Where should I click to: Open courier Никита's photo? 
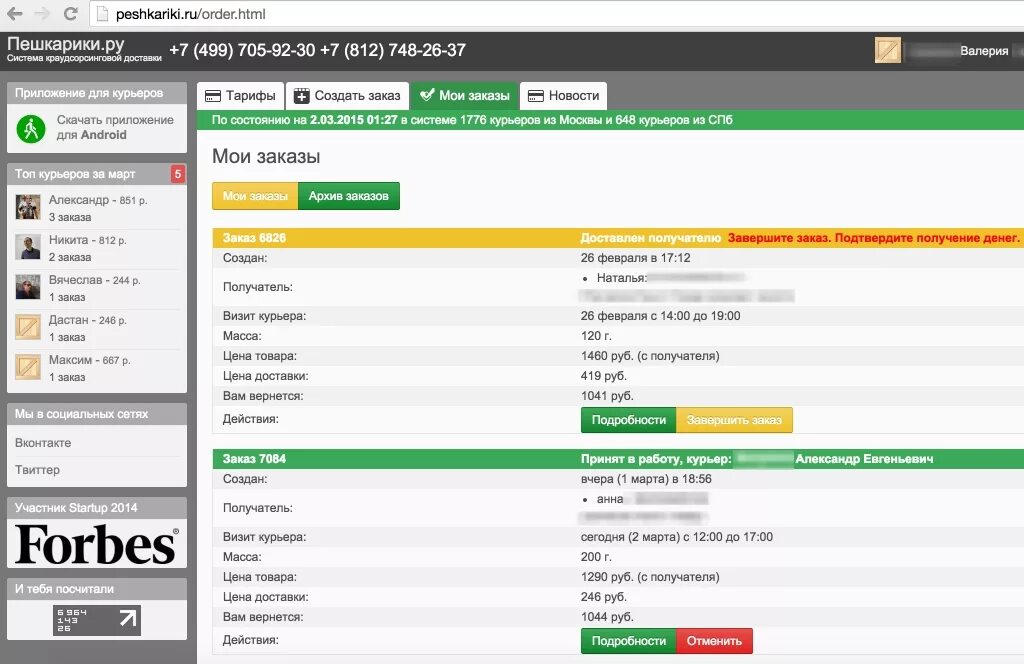(x=28, y=247)
